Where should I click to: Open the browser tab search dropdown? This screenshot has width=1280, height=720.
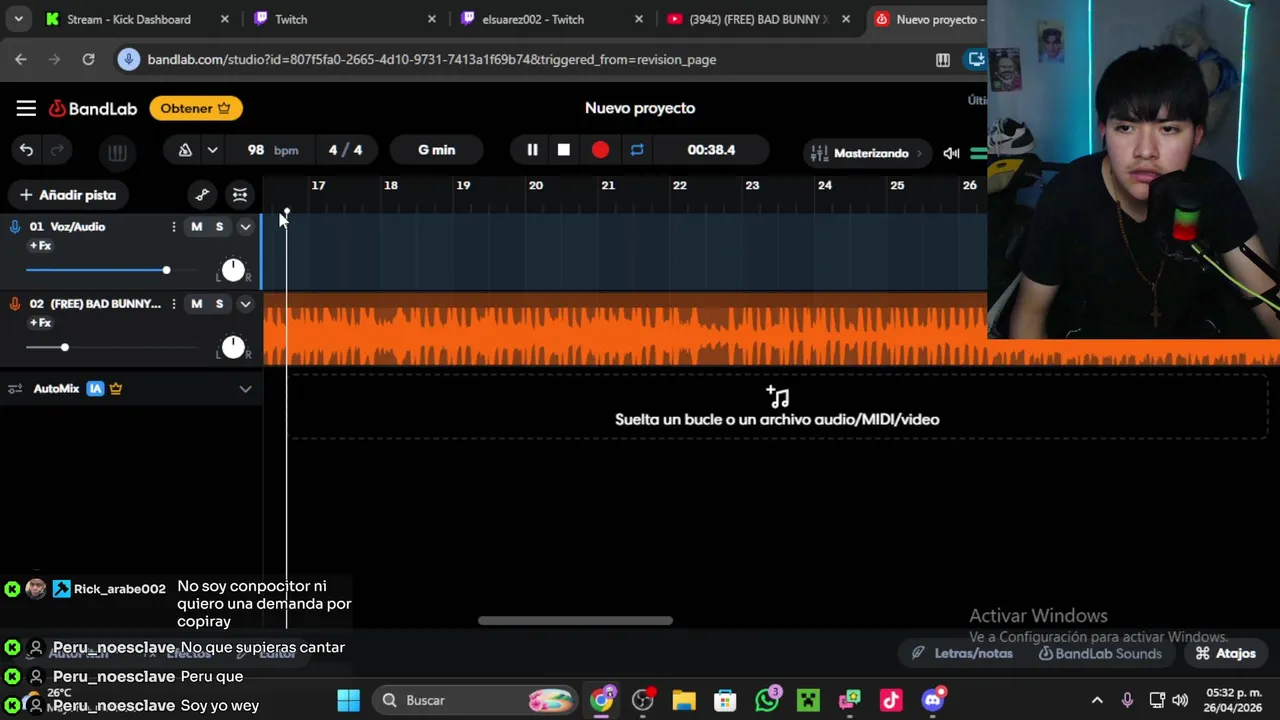[18, 19]
